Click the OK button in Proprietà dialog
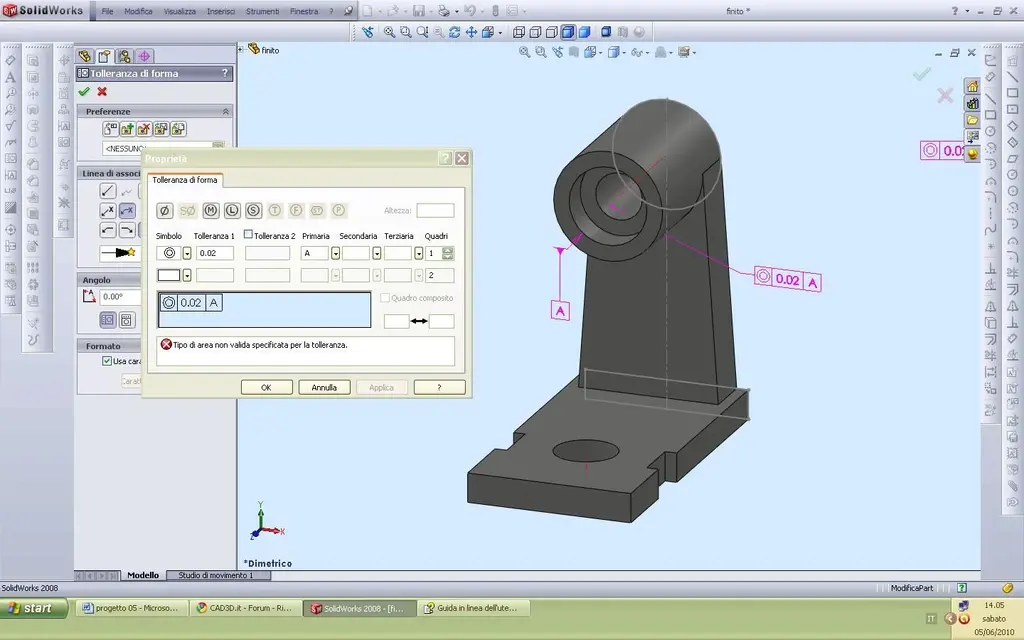Screen dimensions: 1024x640 coord(266,387)
